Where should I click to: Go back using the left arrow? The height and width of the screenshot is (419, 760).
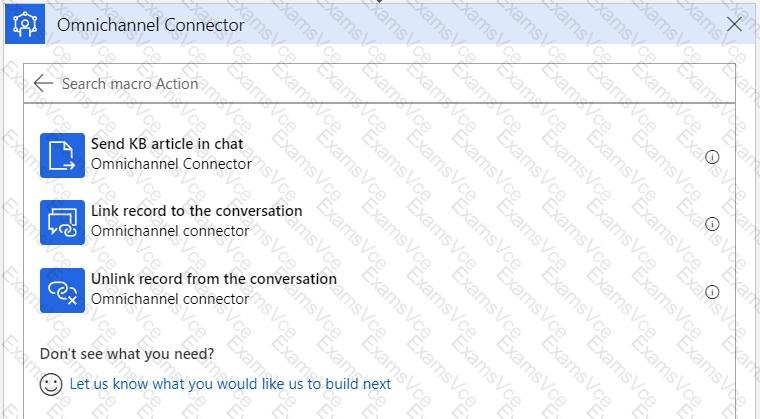coord(43,84)
